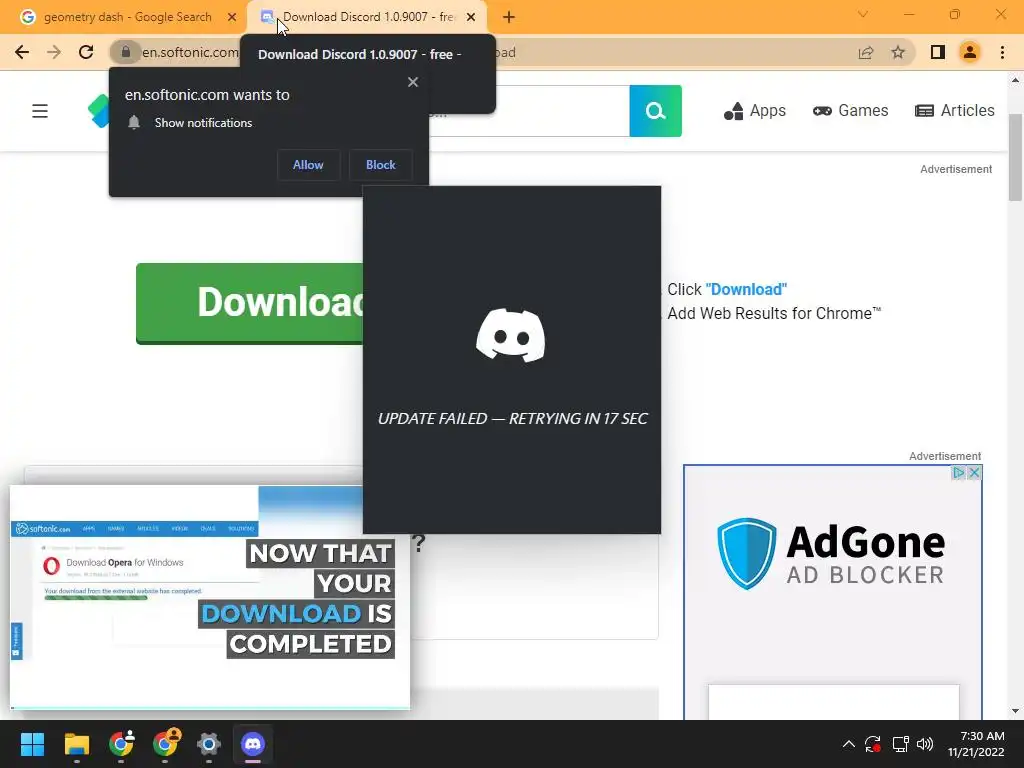The image size is (1024, 768).
Task: Open the Windows Start menu
Action: (32, 744)
